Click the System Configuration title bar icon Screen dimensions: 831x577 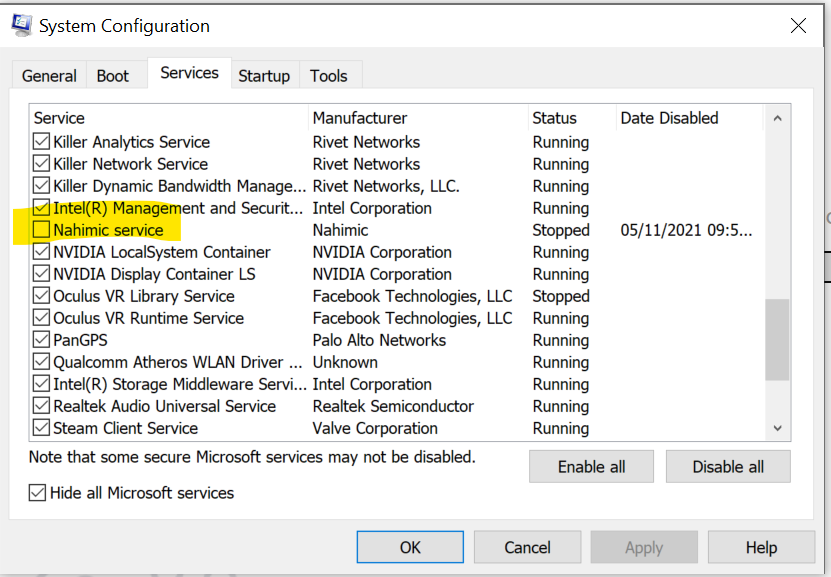click(21, 25)
